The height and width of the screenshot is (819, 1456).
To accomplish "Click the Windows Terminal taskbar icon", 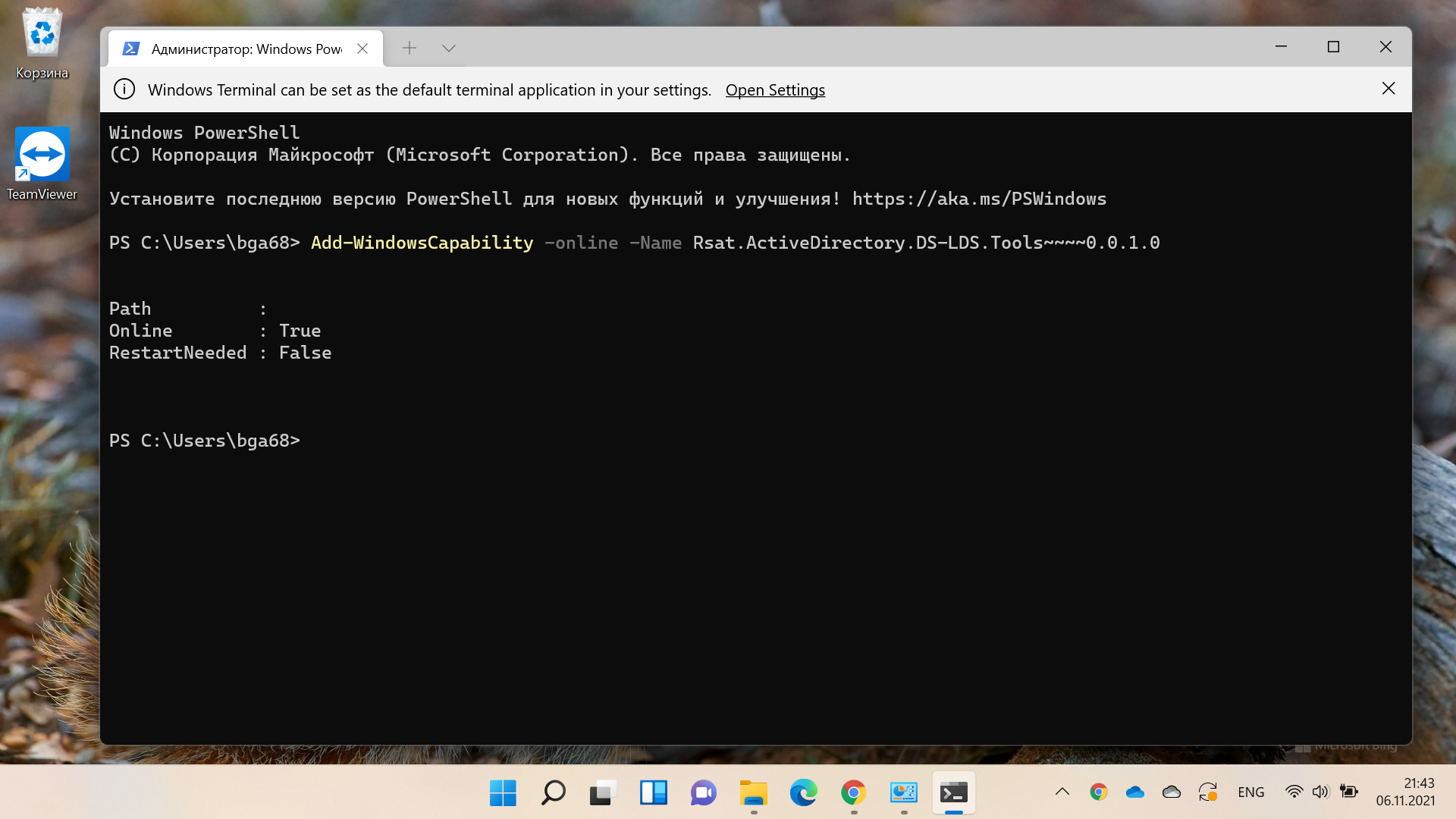I will click(x=953, y=792).
